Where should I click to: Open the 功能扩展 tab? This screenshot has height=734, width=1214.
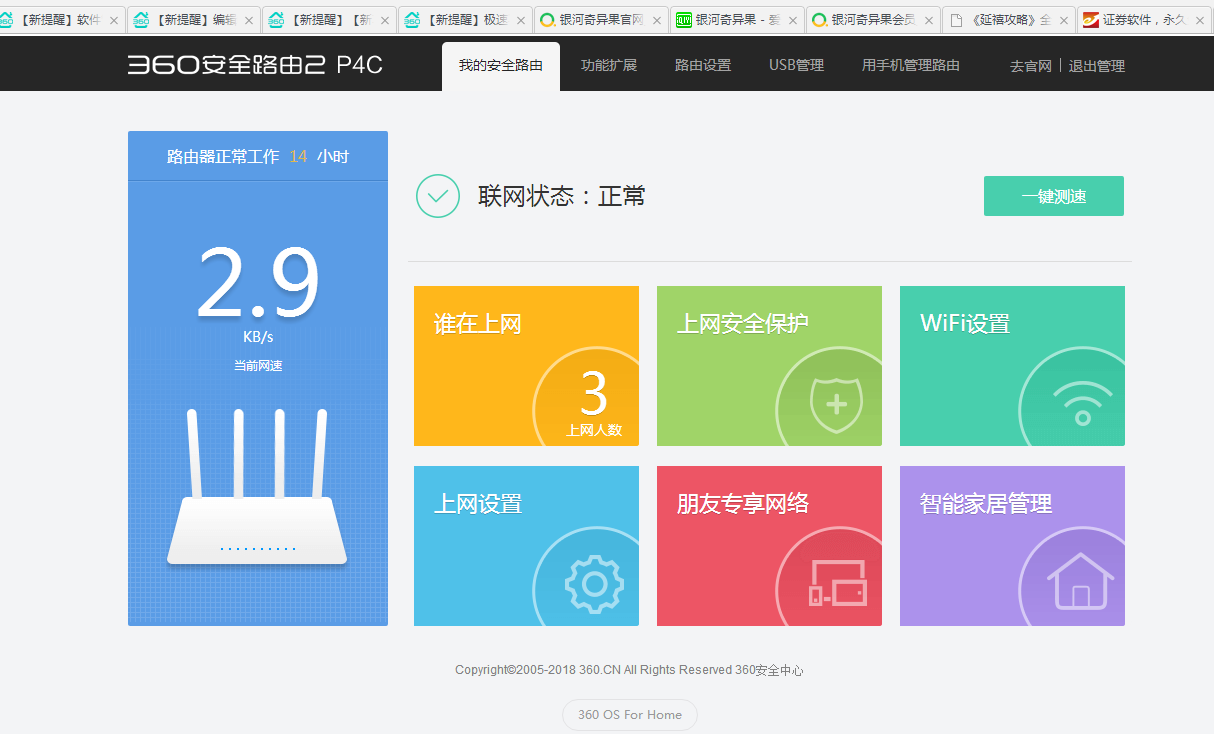pyautogui.click(x=609, y=66)
